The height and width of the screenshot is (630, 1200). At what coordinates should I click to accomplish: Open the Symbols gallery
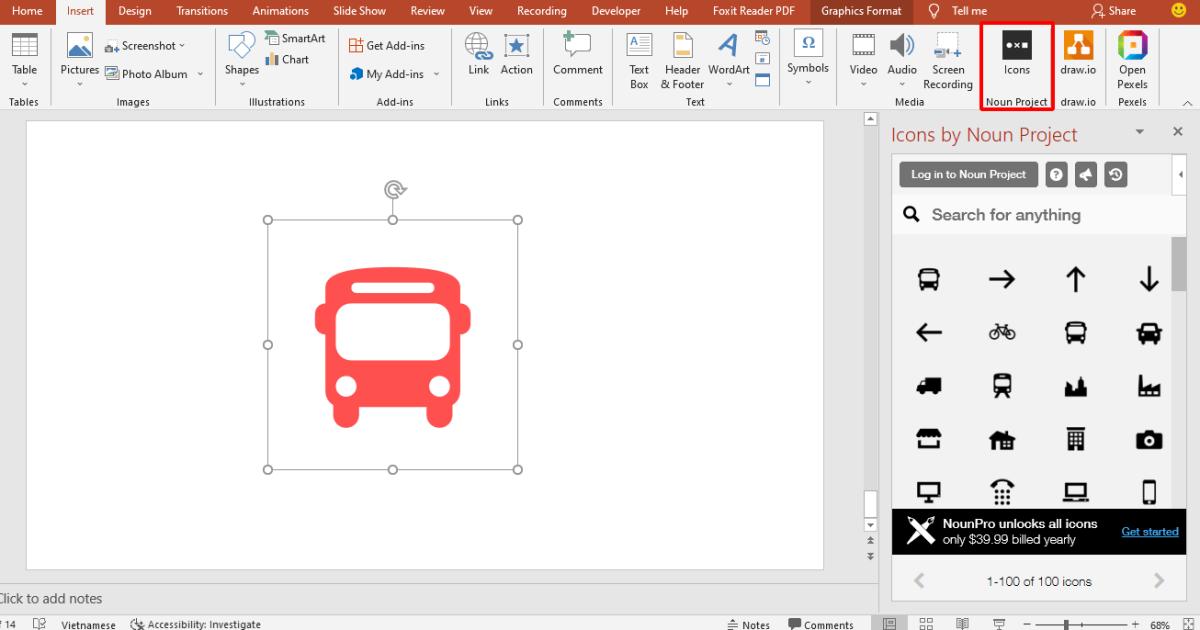coord(808,55)
